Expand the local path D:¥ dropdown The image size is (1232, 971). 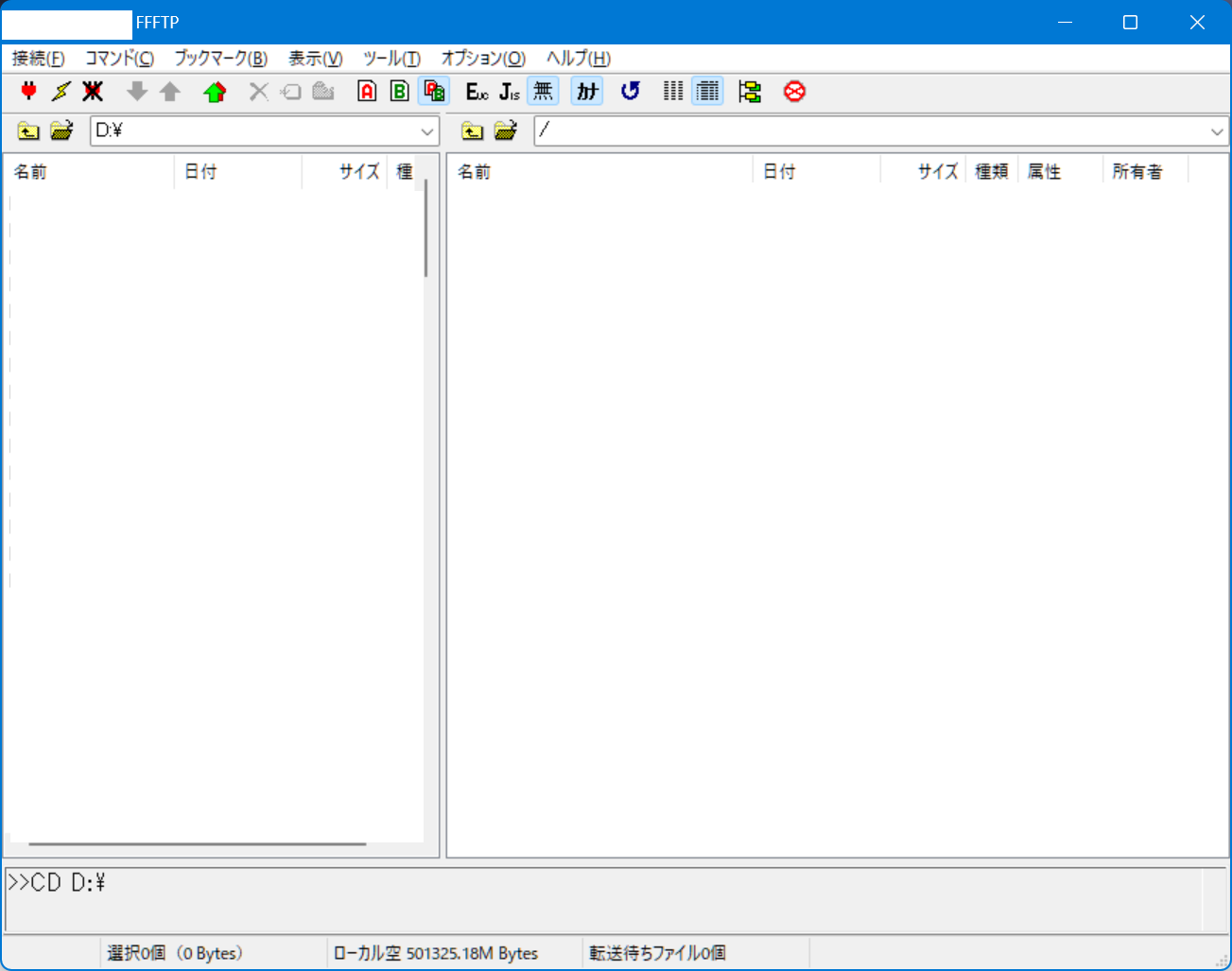(x=427, y=131)
